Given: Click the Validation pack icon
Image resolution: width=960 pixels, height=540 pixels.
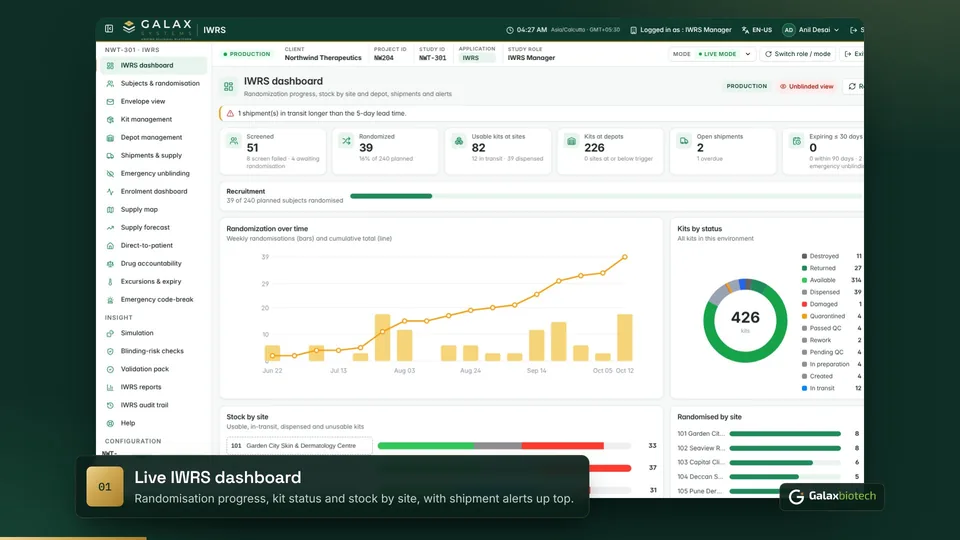Looking at the screenshot, I should point(110,369).
